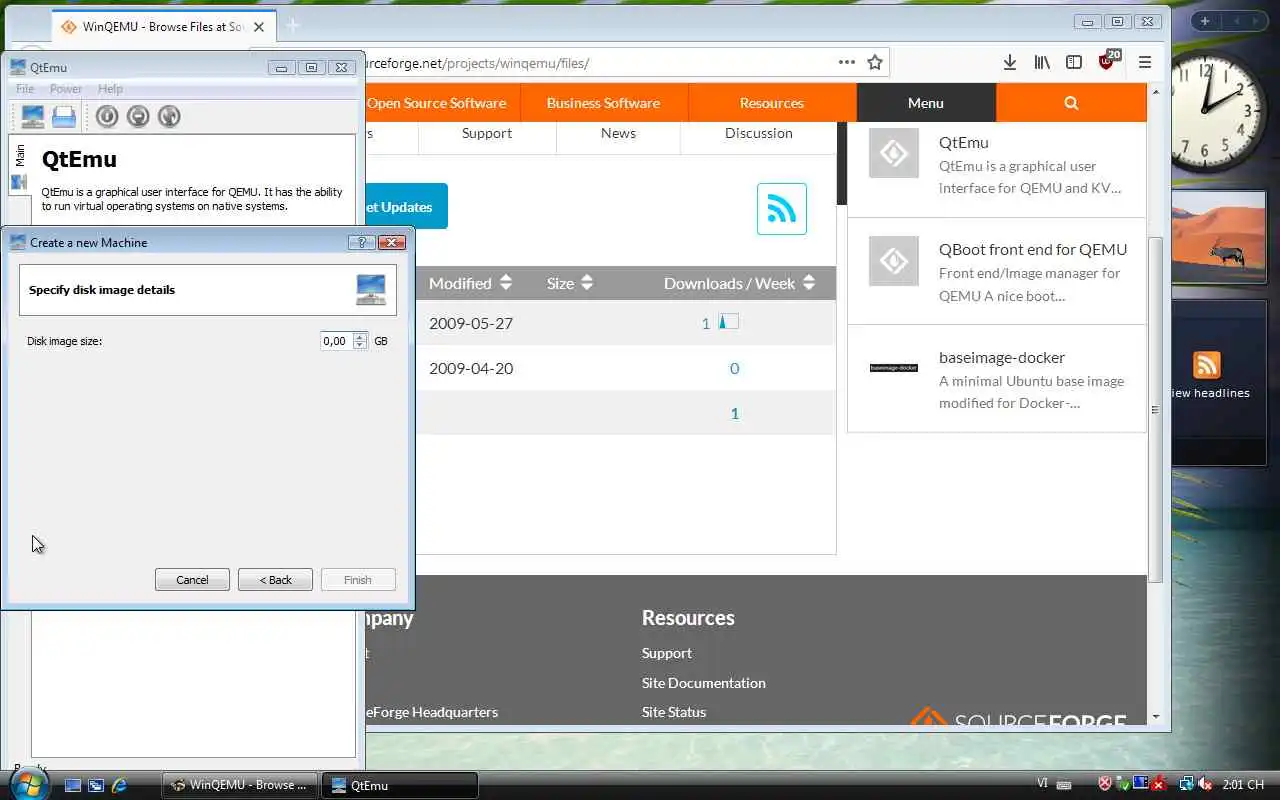This screenshot has width=1280, height=800.
Task: Click the Get Updates blue button
Action: (x=404, y=207)
